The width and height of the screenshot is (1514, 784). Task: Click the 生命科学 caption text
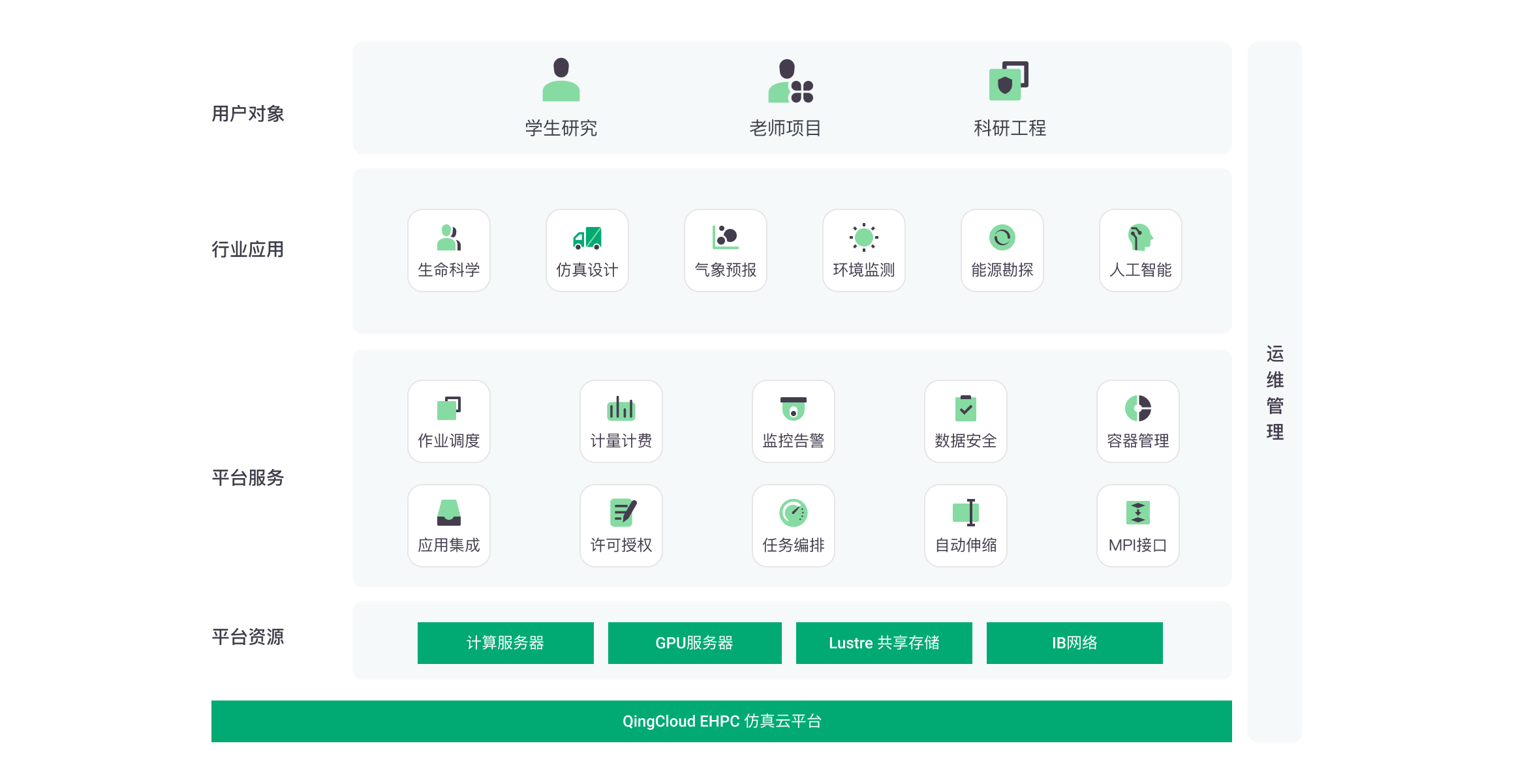coord(449,270)
